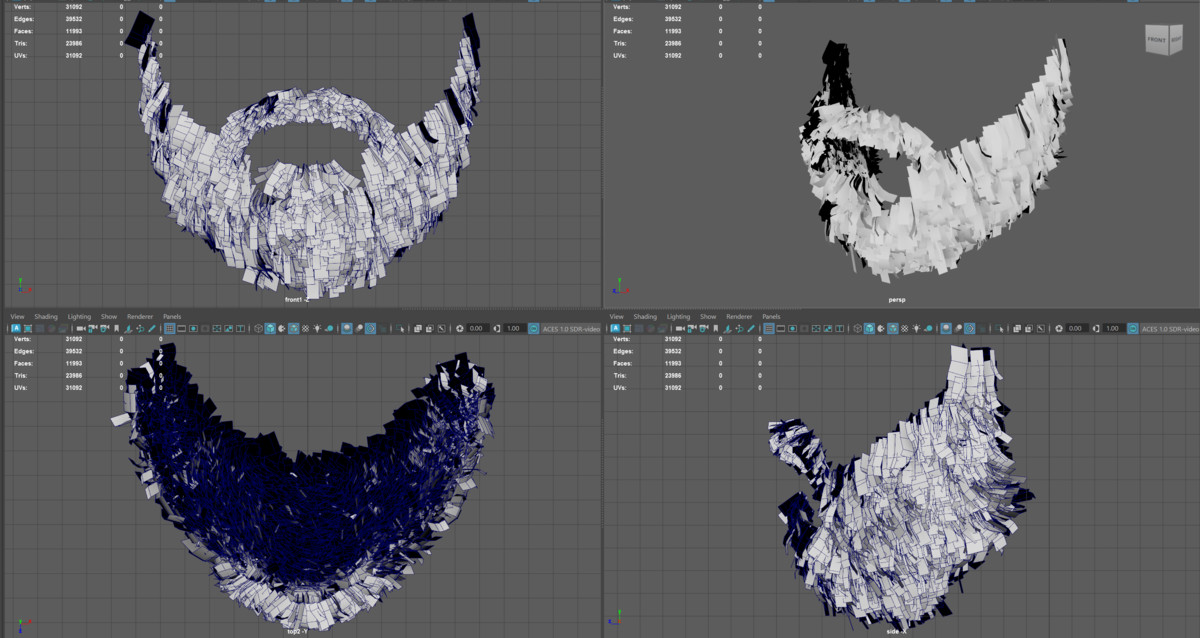The image size is (1200, 638).
Task: Open the Panels menu of the side-X panel
Action: (772, 316)
